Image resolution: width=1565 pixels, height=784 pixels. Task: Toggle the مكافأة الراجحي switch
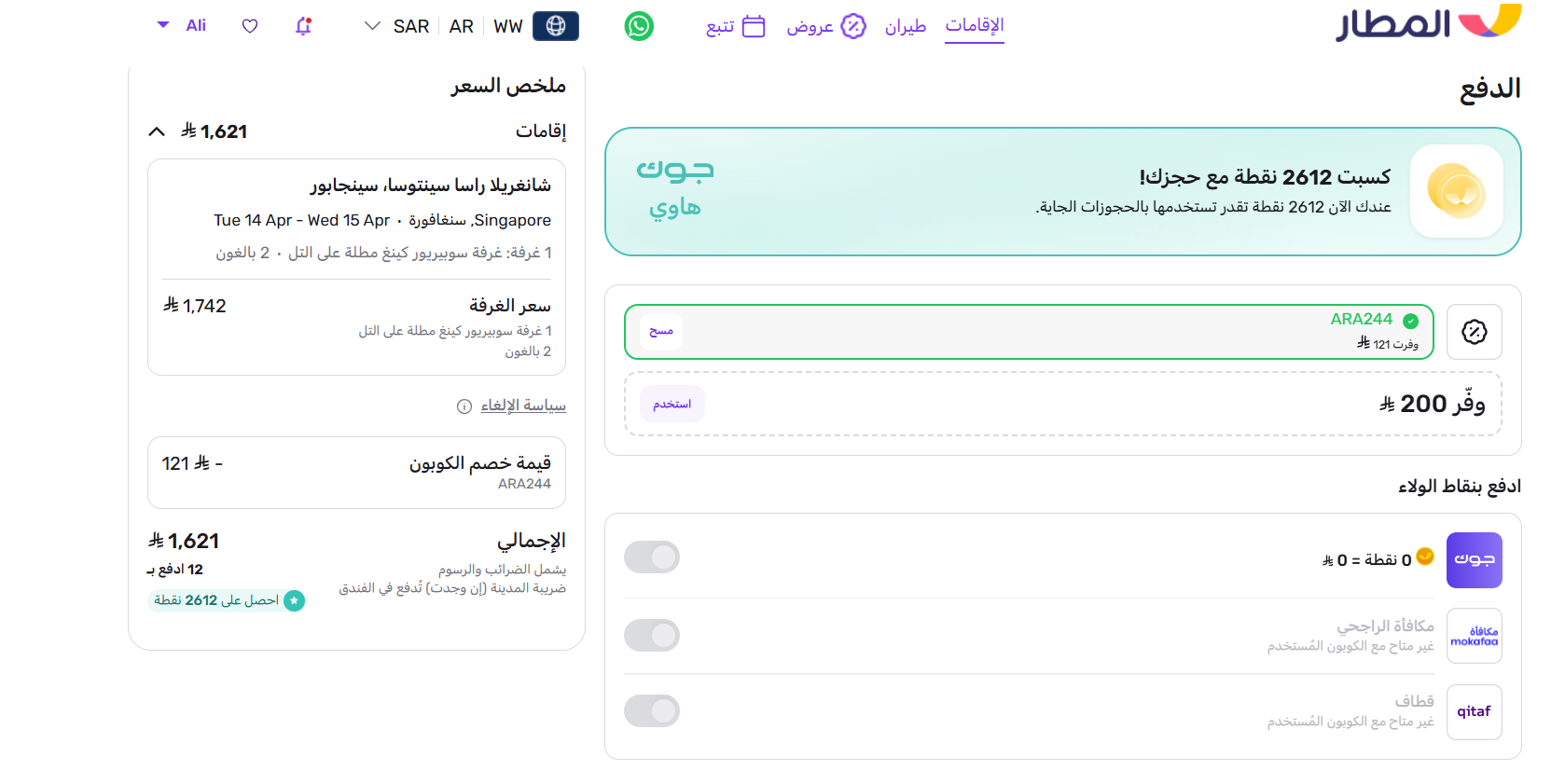click(x=652, y=635)
